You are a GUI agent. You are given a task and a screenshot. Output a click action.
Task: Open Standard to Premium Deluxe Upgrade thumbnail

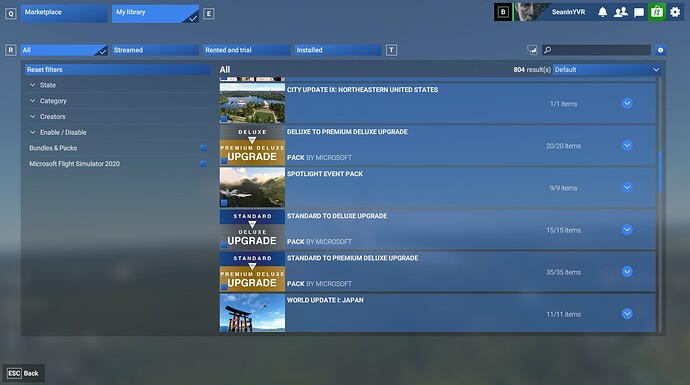click(x=252, y=272)
